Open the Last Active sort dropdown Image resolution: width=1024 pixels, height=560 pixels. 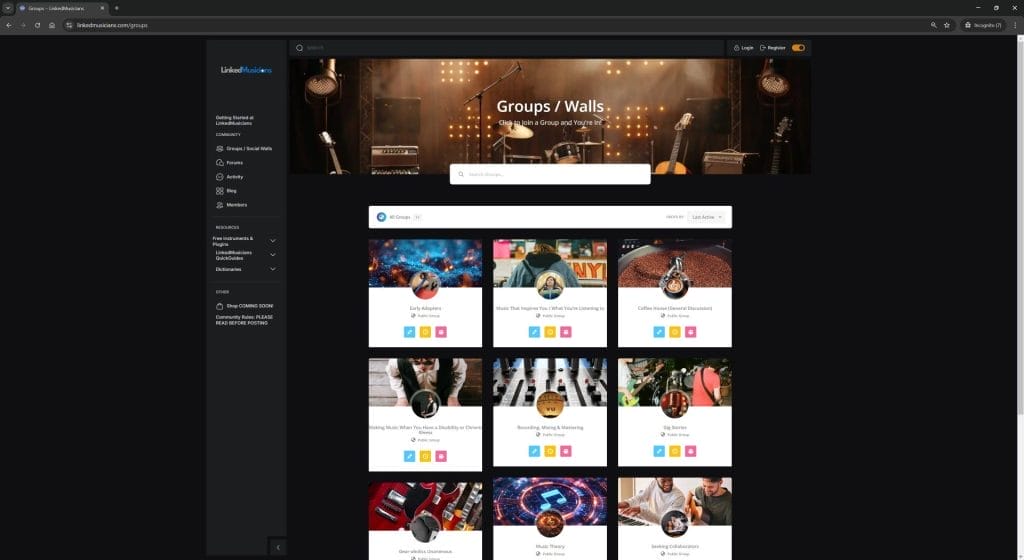pos(706,216)
